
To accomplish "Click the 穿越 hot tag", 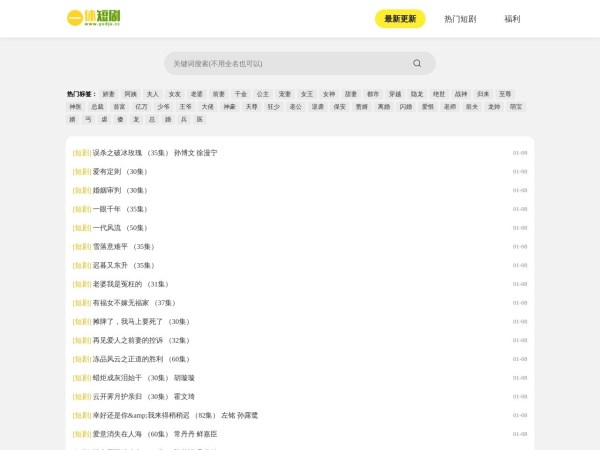I will [x=395, y=93].
